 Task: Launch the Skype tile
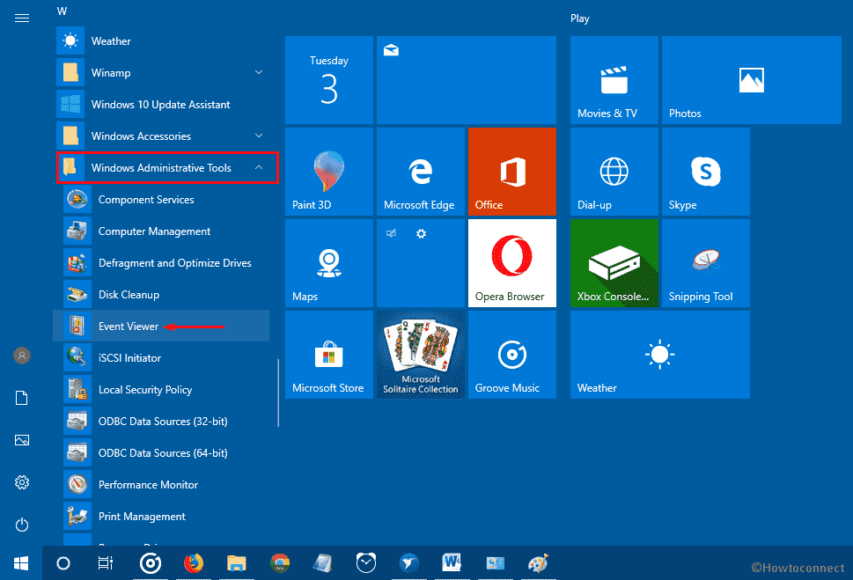click(x=706, y=171)
